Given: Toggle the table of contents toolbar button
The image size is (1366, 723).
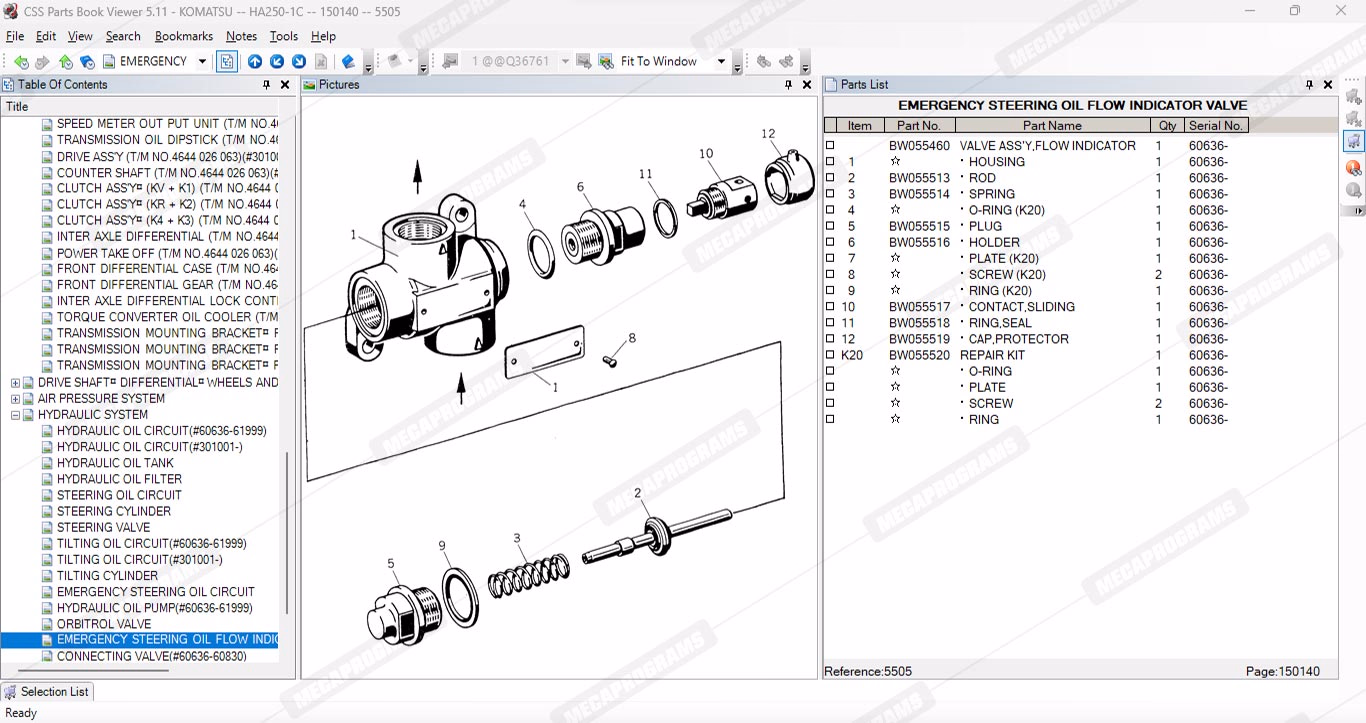Looking at the screenshot, I should (x=227, y=62).
